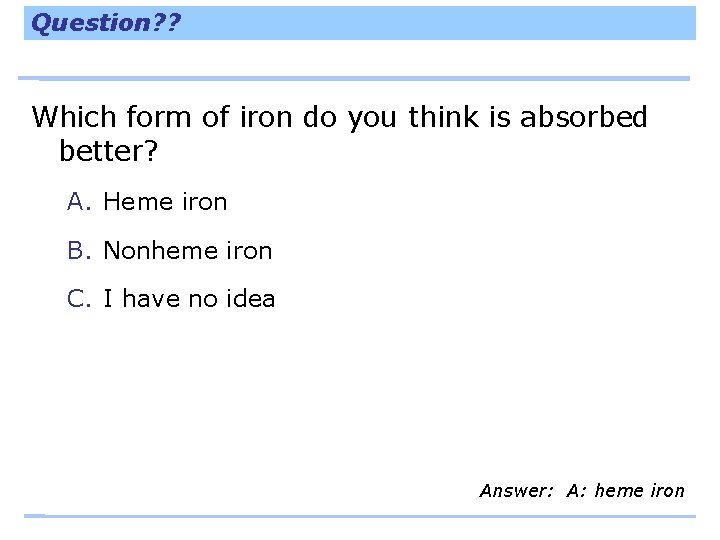The width and height of the screenshot is (720, 540).
Task: Click the "A:" in the answer line
Action: 576,490
